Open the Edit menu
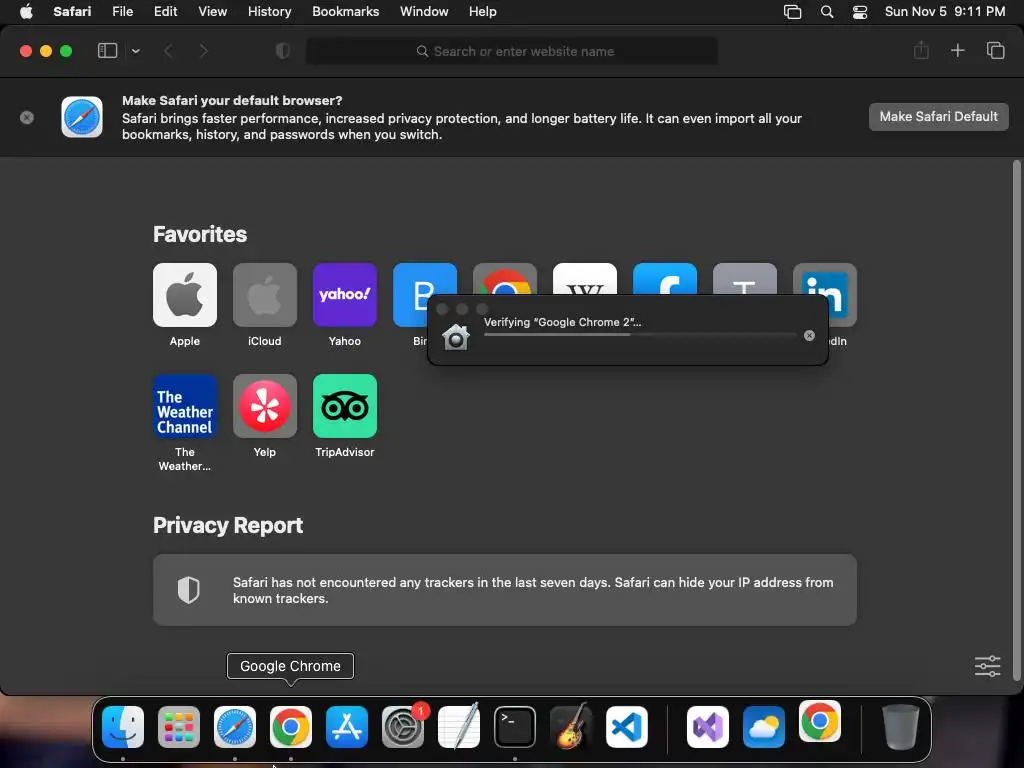This screenshot has height=768, width=1024. [165, 12]
